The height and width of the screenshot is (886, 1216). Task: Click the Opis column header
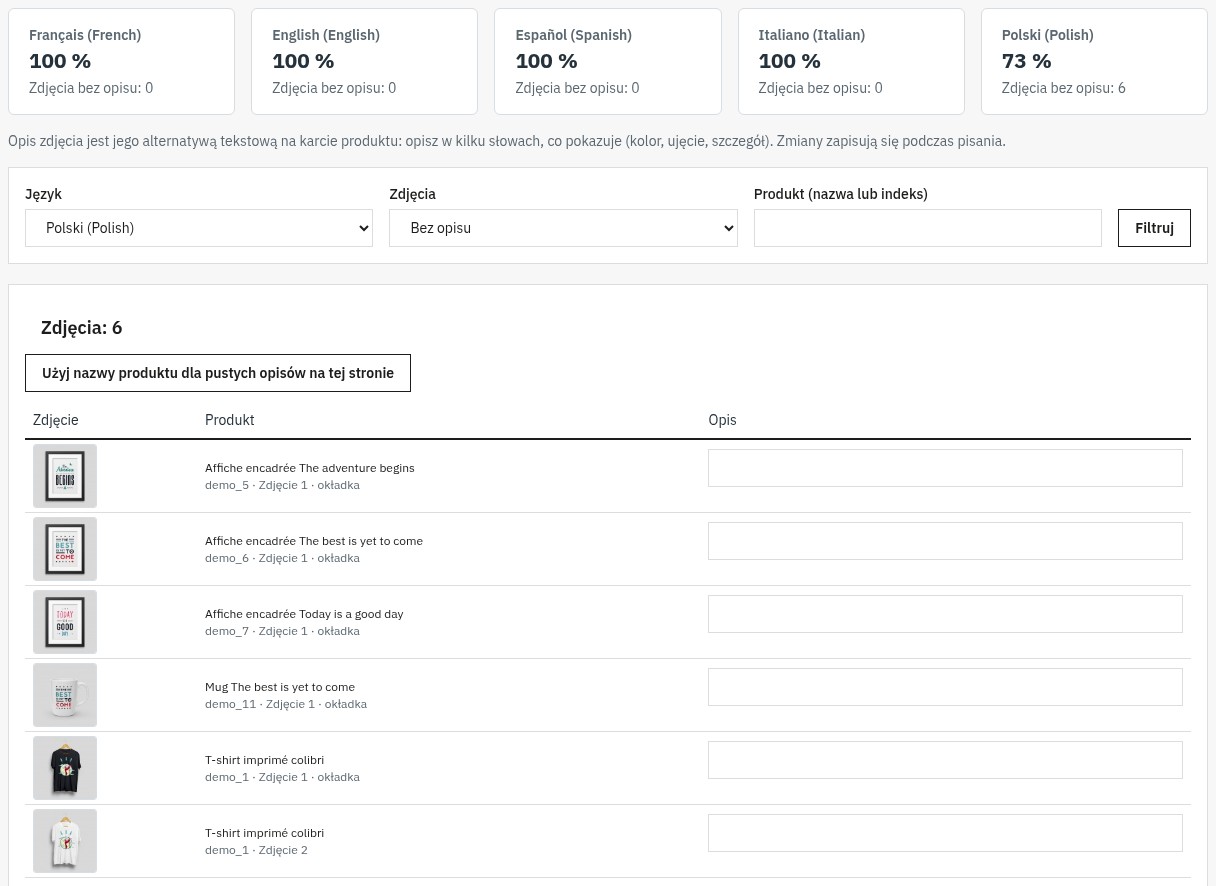722,420
